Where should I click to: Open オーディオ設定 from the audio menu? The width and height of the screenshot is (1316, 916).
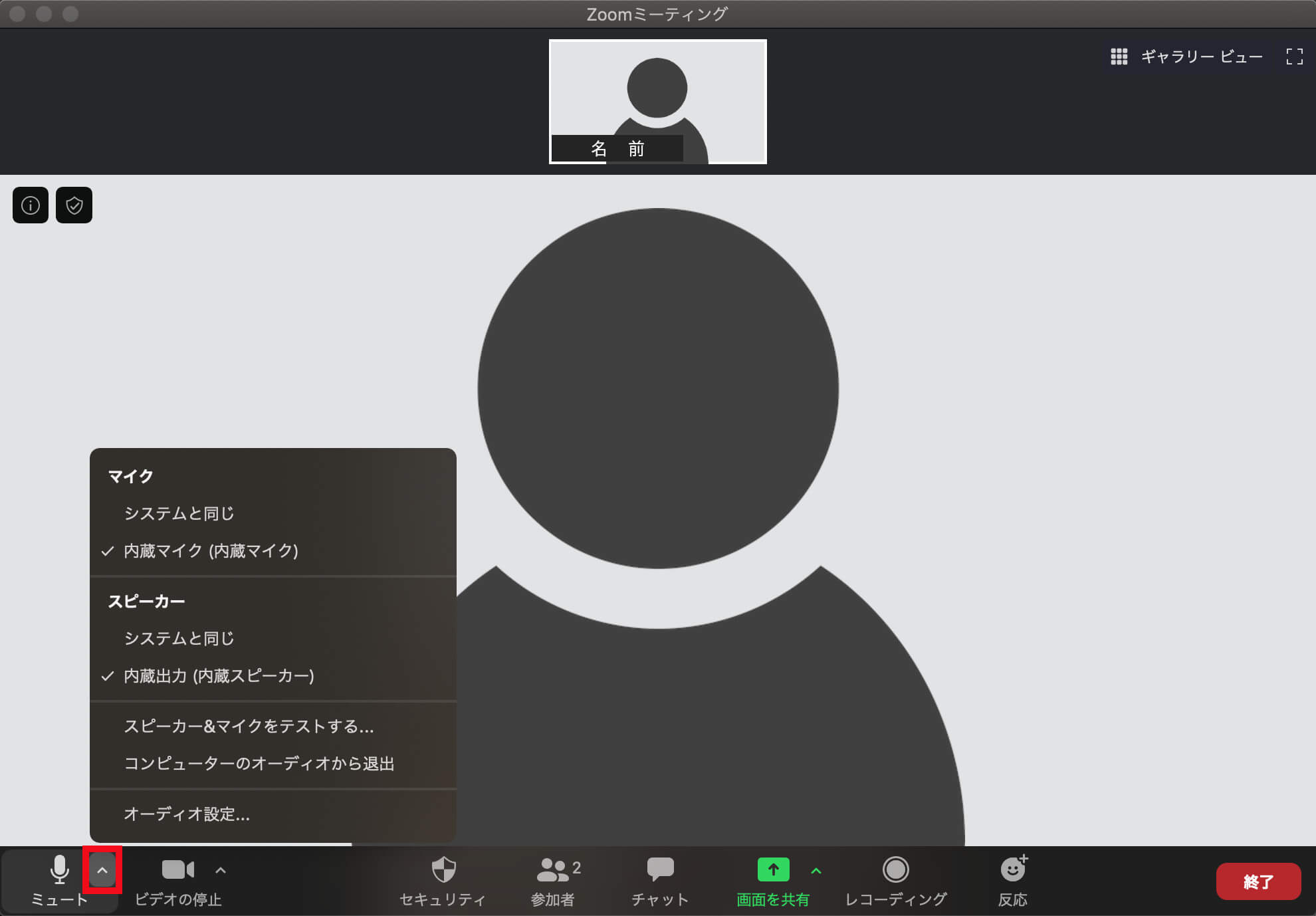pos(187,816)
